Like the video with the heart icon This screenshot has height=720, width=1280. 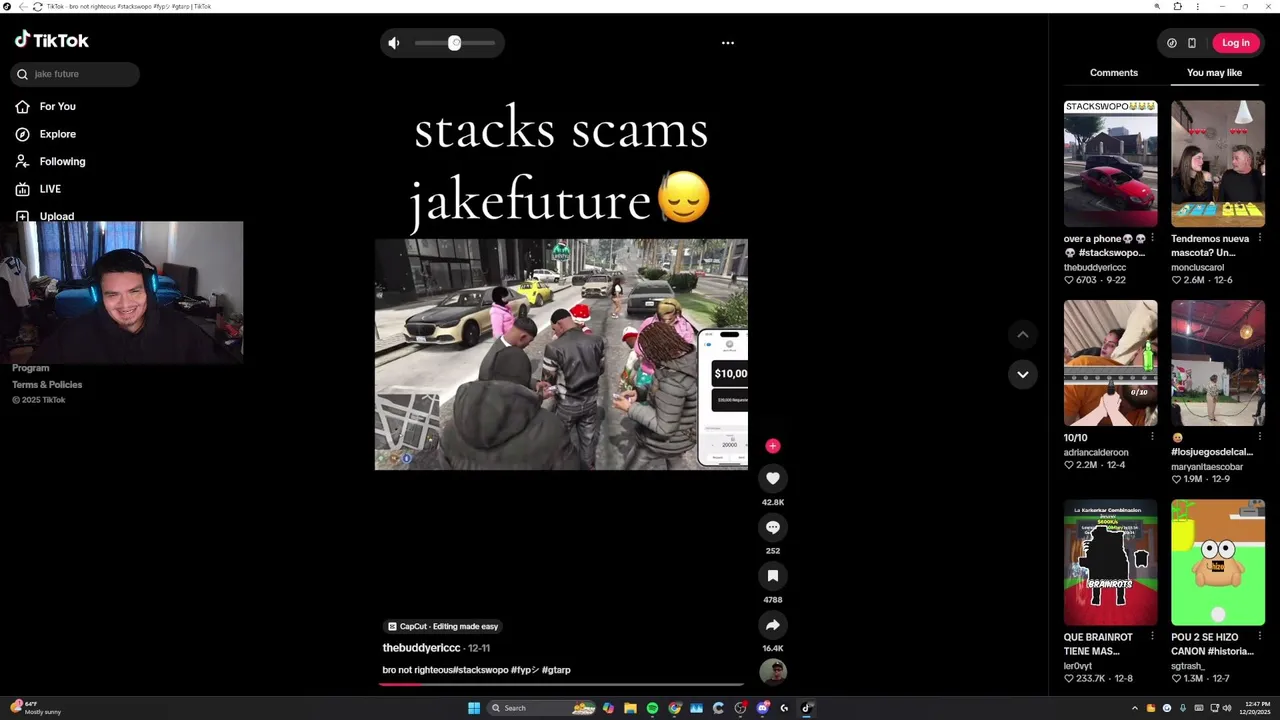point(773,478)
